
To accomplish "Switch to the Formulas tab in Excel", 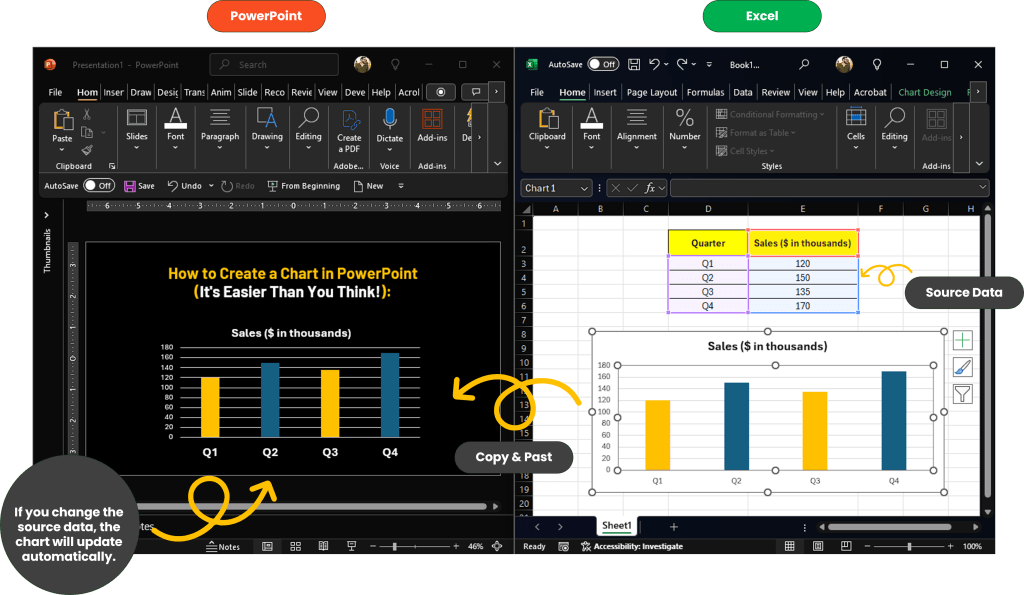I will coord(705,92).
